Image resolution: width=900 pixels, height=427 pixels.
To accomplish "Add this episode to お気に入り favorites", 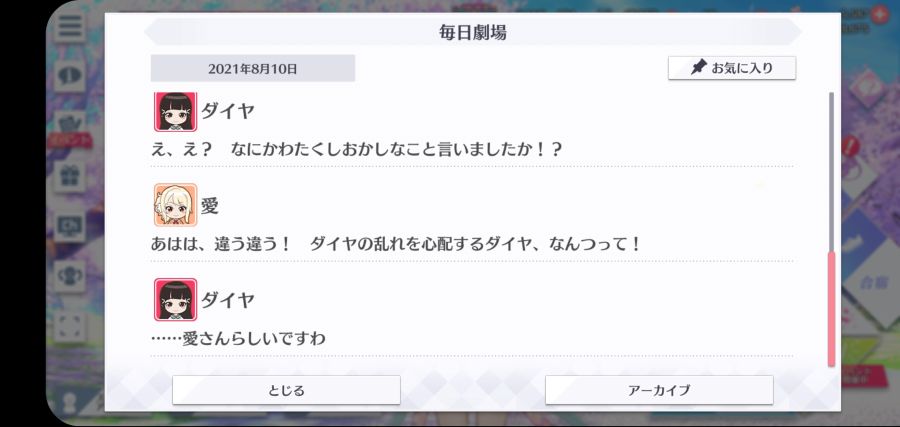I will point(732,68).
